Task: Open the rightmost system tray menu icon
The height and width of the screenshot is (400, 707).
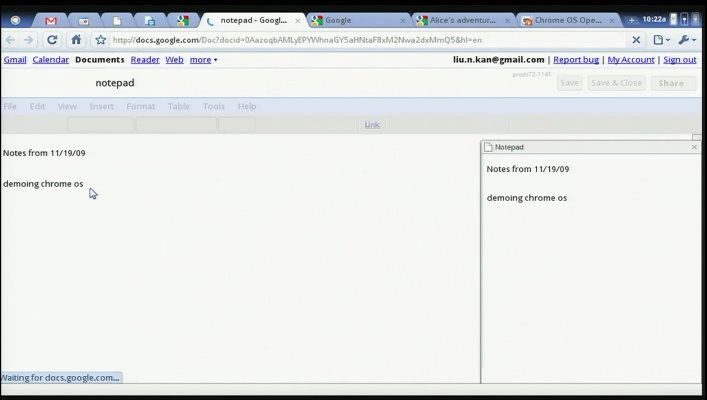Action: tap(696, 19)
